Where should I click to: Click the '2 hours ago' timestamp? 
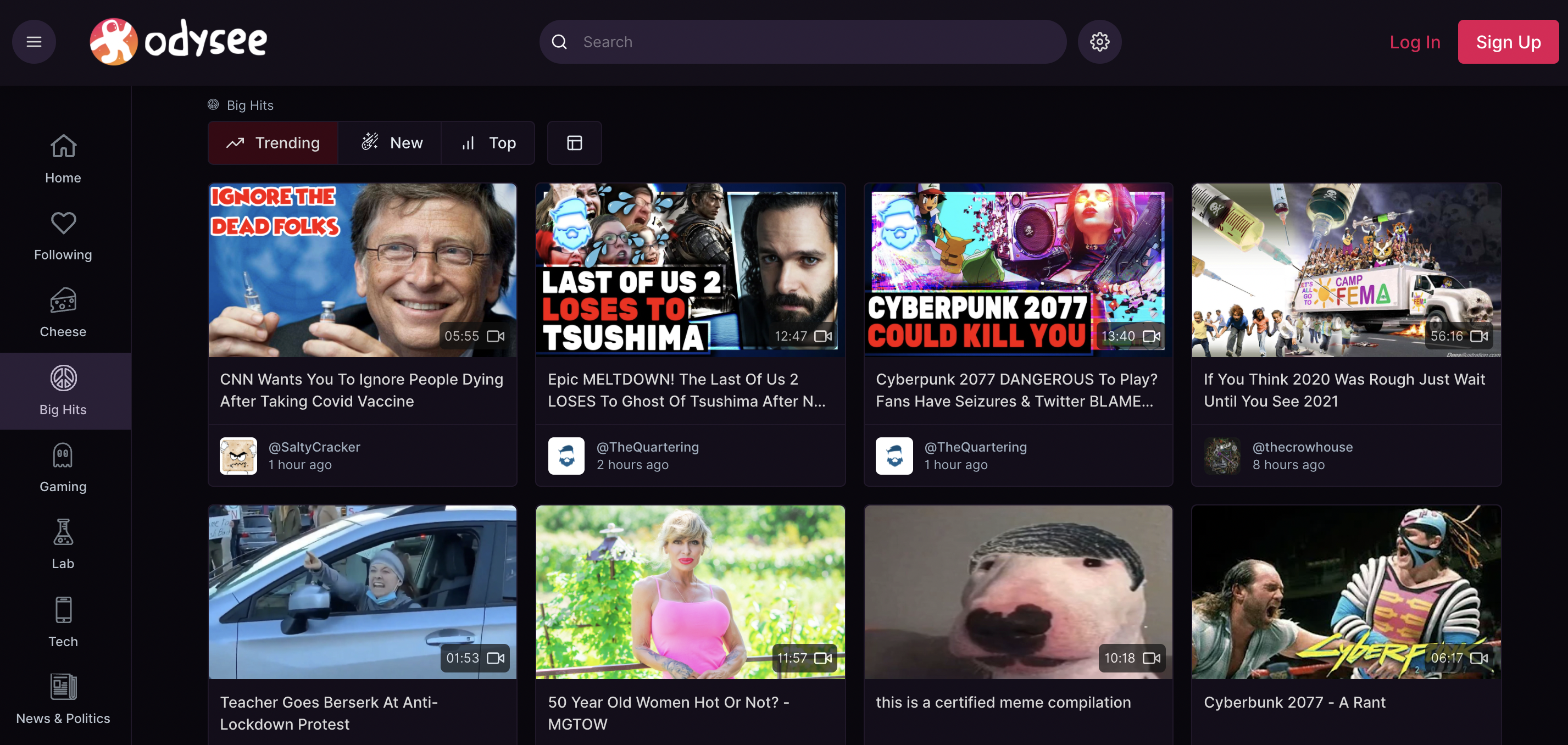(632, 465)
